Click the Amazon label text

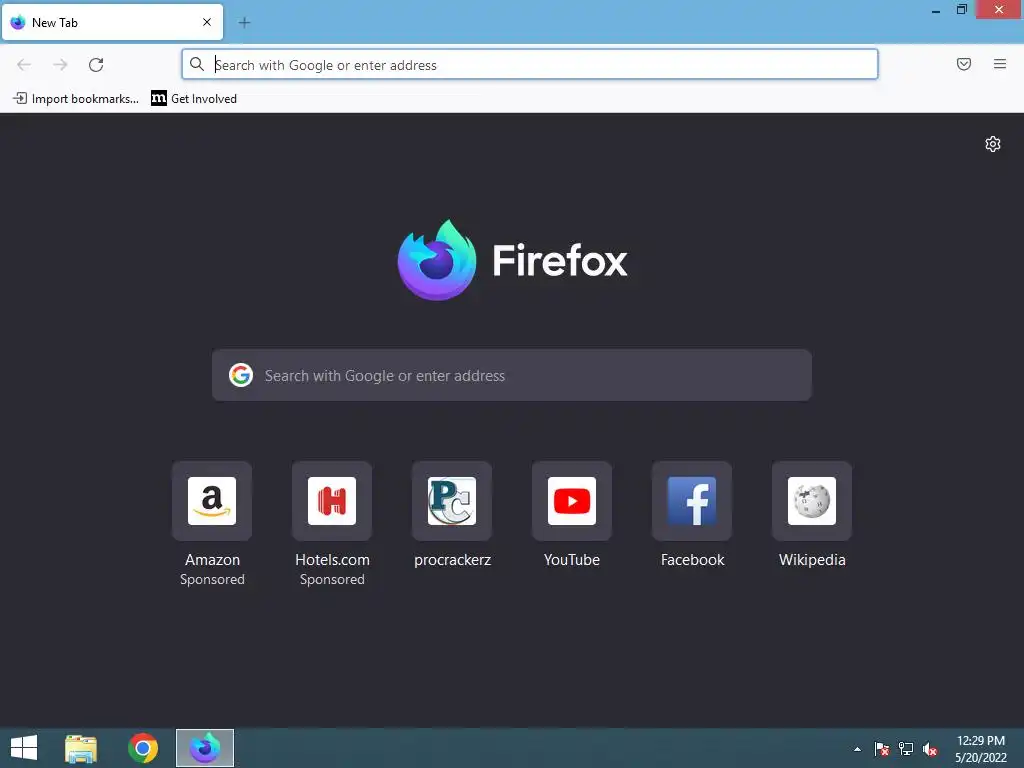pyautogui.click(x=212, y=560)
